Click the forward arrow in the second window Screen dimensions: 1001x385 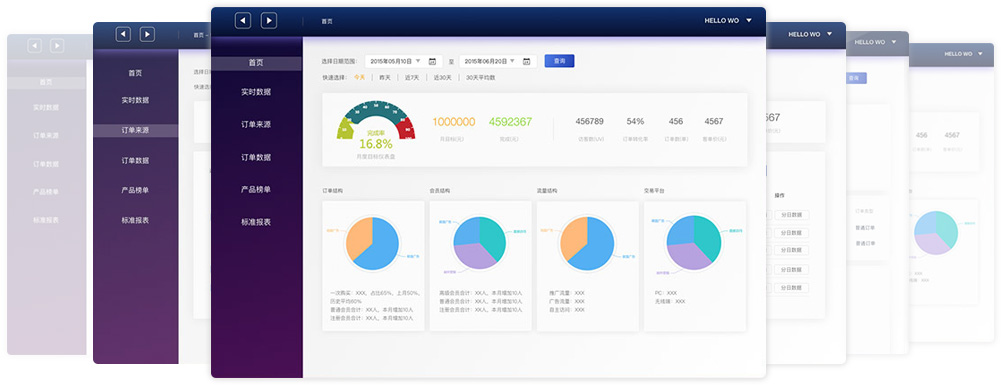click(x=147, y=34)
